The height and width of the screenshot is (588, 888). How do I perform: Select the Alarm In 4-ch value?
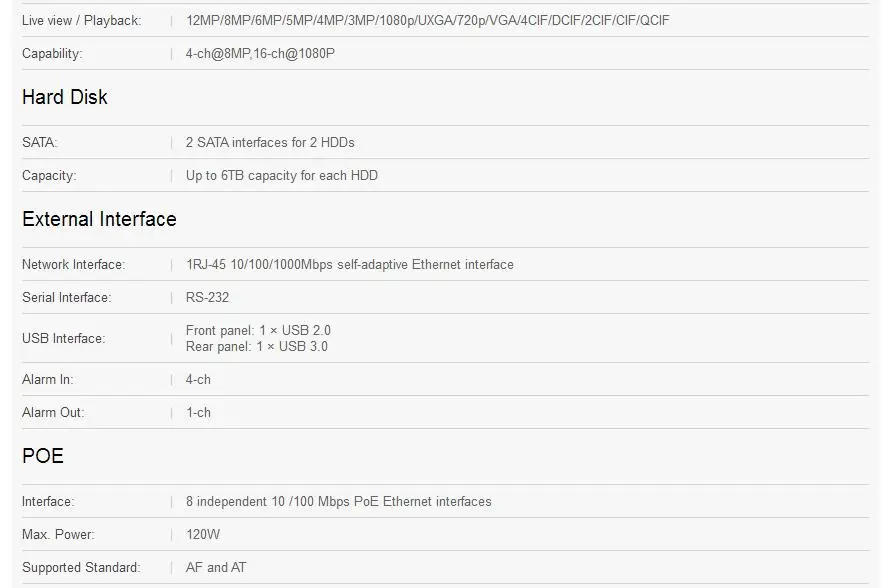point(198,380)
